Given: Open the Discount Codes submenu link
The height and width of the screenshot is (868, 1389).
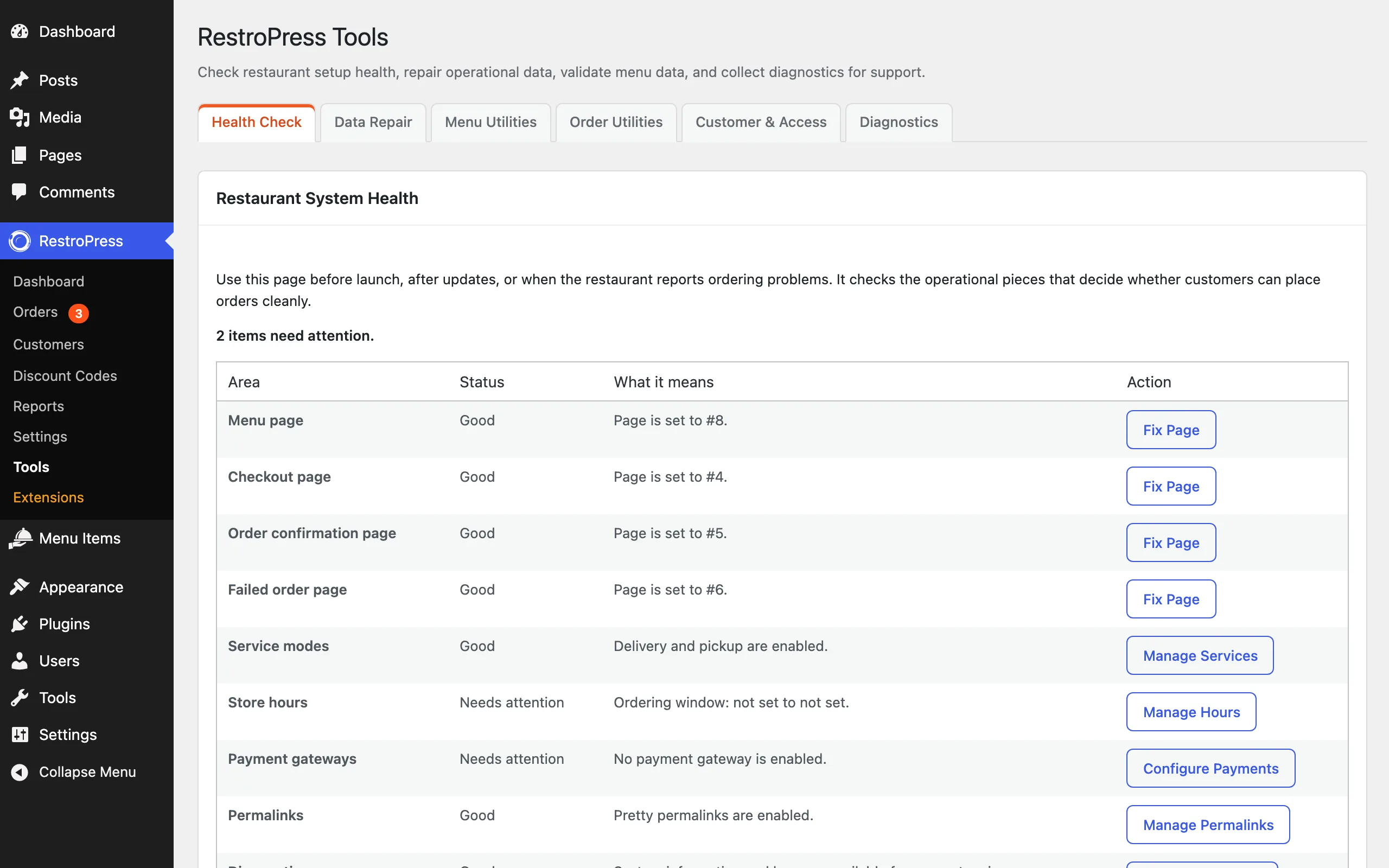Looking at the screenshot, I should pos(65,375).
